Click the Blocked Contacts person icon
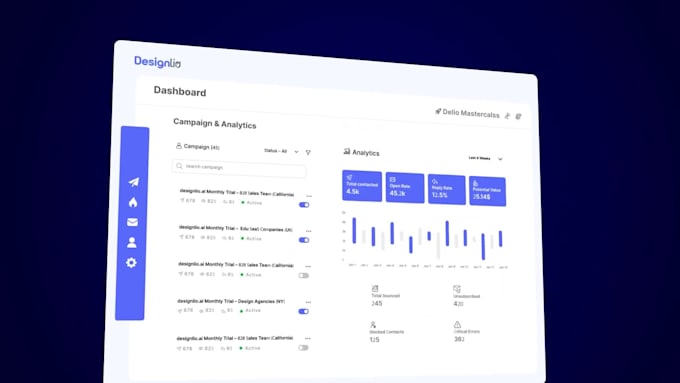Viewport: 680px width, 383px height. point(373,324)
